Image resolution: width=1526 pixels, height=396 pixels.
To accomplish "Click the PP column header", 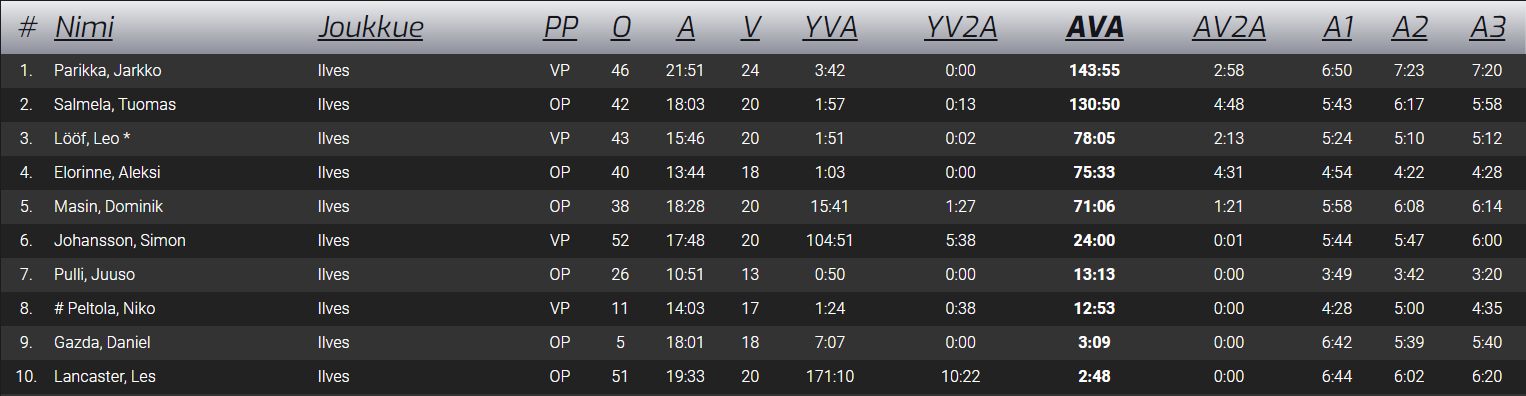I will 560,28.
